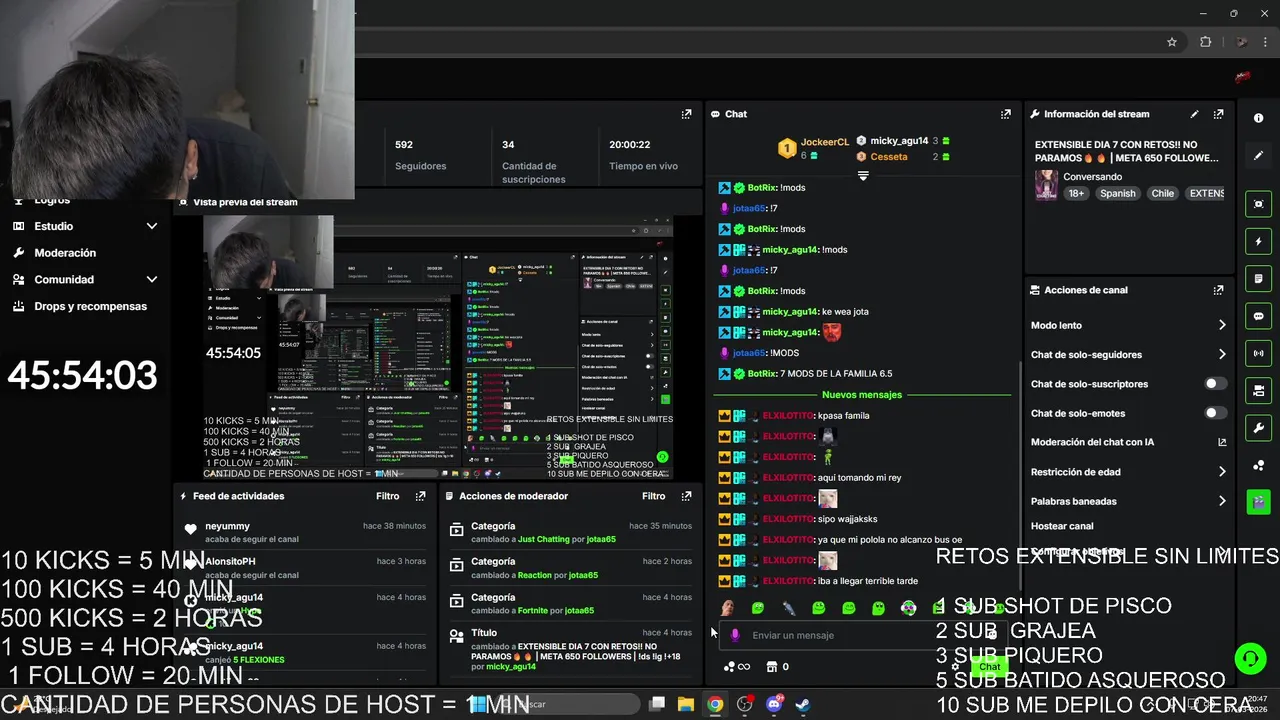Viewport: 1280px width, 720px height.
Task: Click the 18+ stream tag
Action: coord(1076,194)
